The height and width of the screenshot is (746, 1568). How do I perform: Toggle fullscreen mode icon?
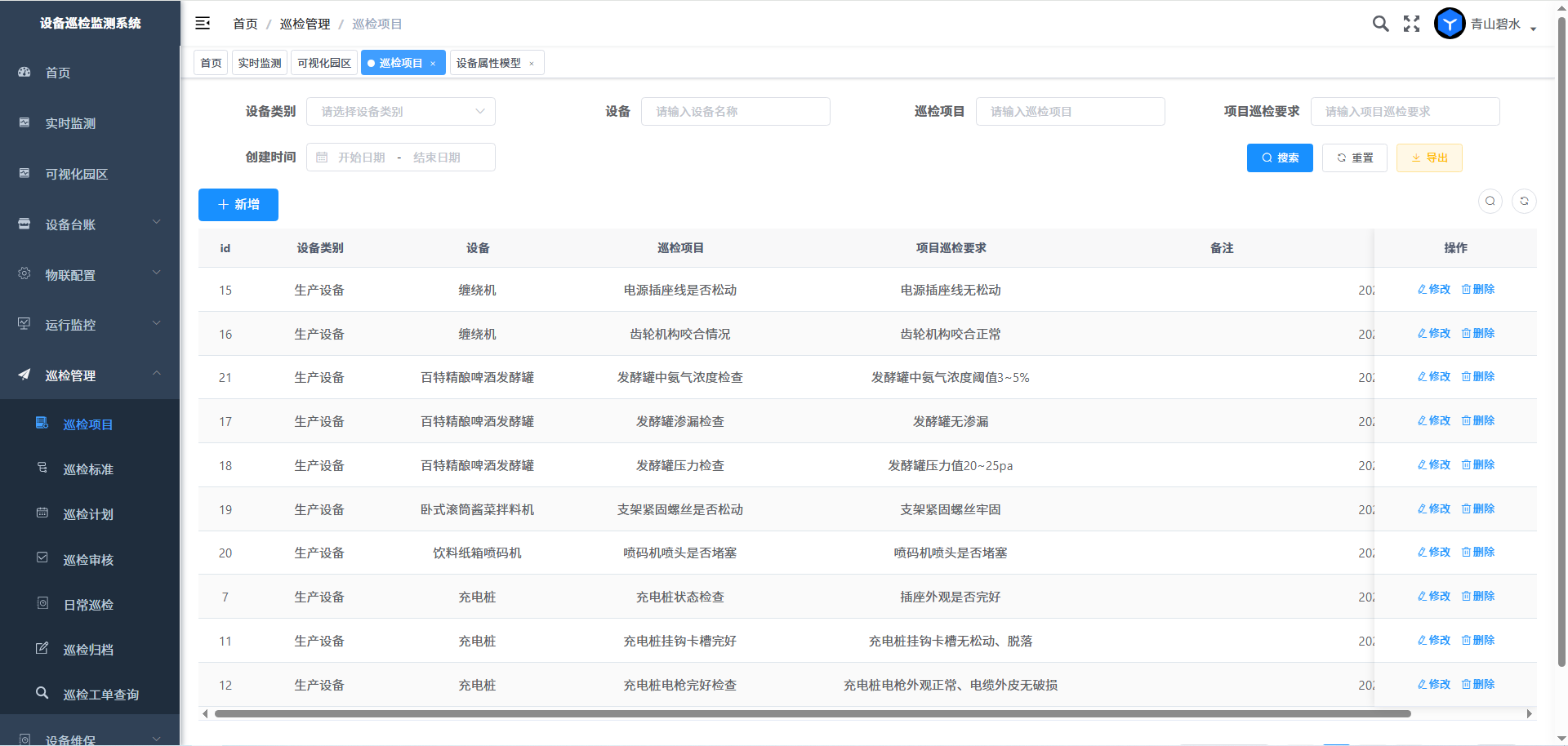(1411, 24)
